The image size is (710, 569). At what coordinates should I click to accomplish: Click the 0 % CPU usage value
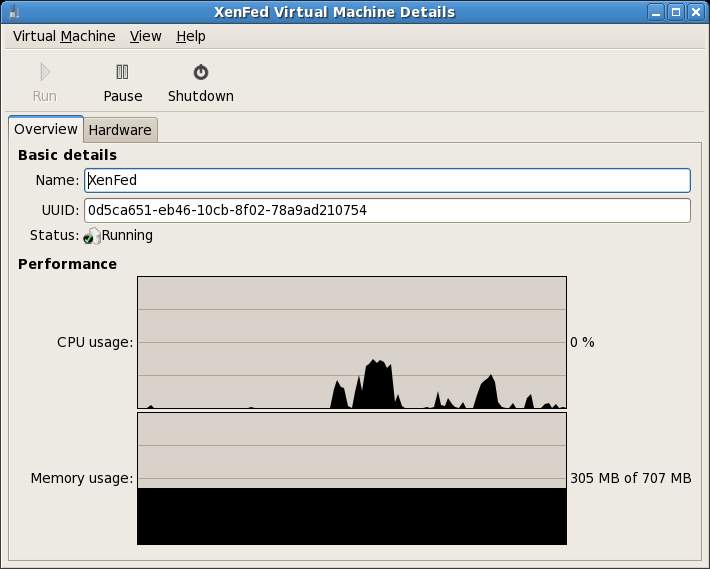click(x=582, y=342)
